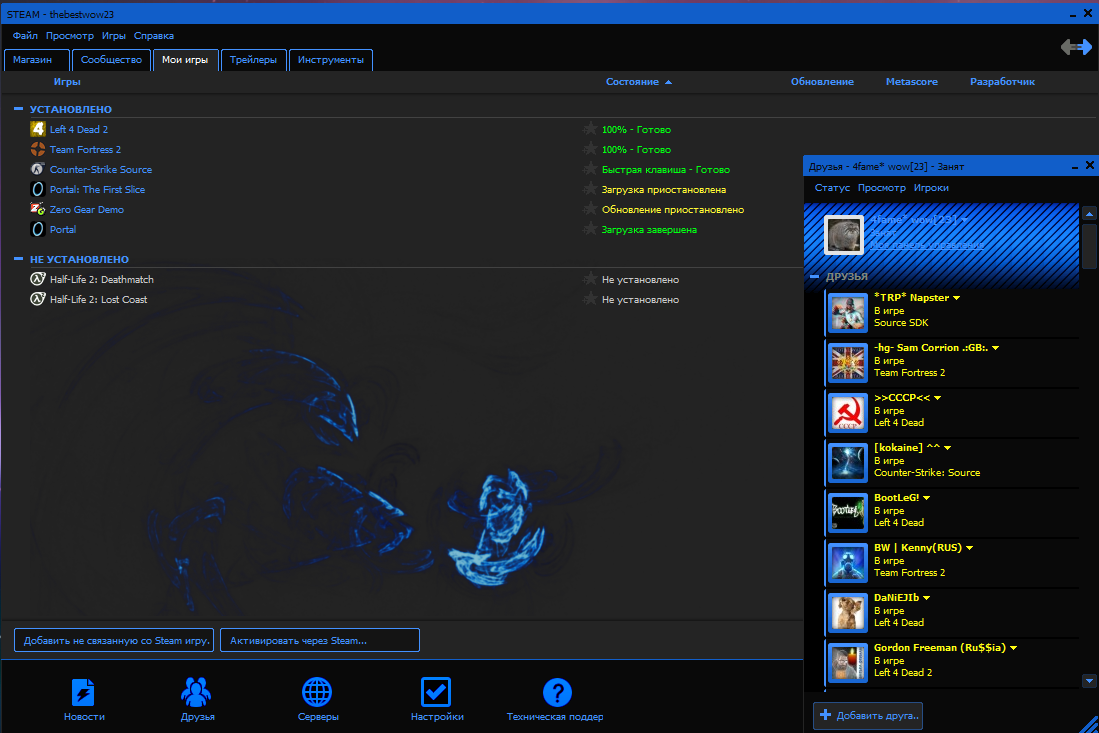Sort the games list by Metascore column
1099x733 pixels.
(x=912, y=82)
